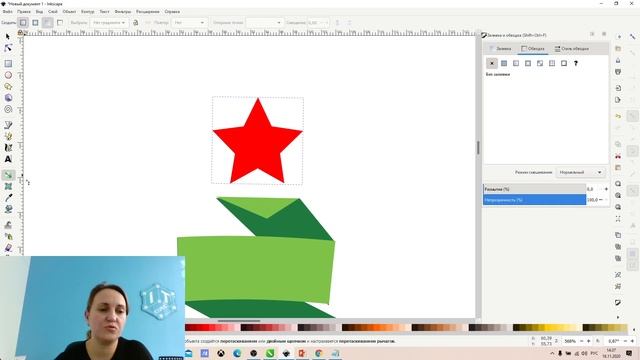Open the blend mode dropdown

click(580, 173)
